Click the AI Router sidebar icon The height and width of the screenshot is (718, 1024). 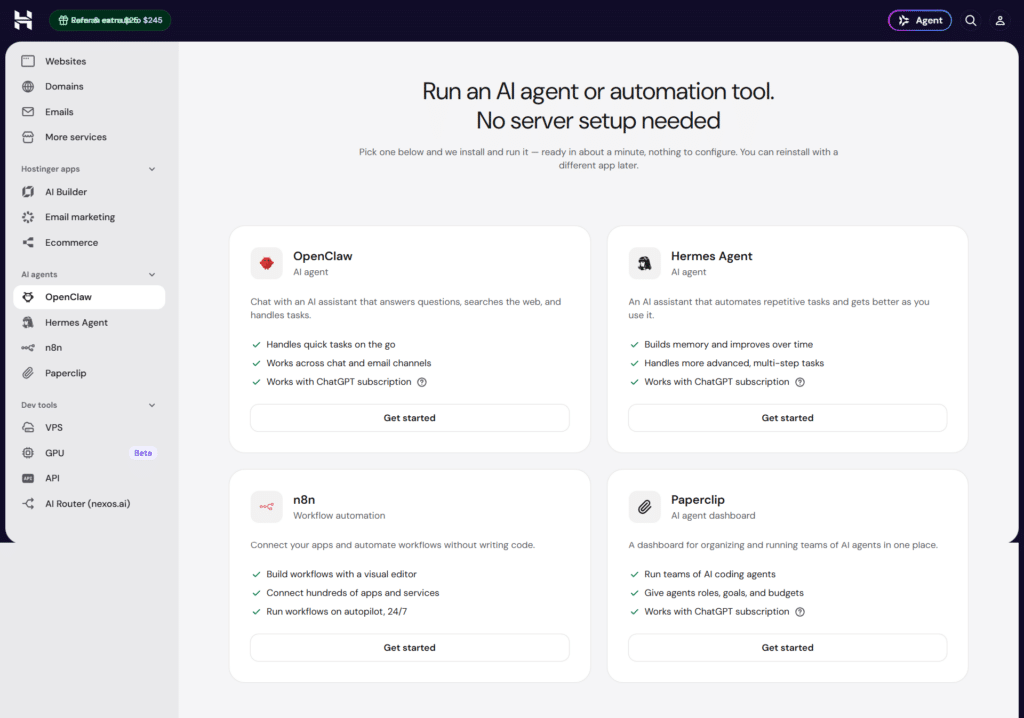tap(28, 504)
